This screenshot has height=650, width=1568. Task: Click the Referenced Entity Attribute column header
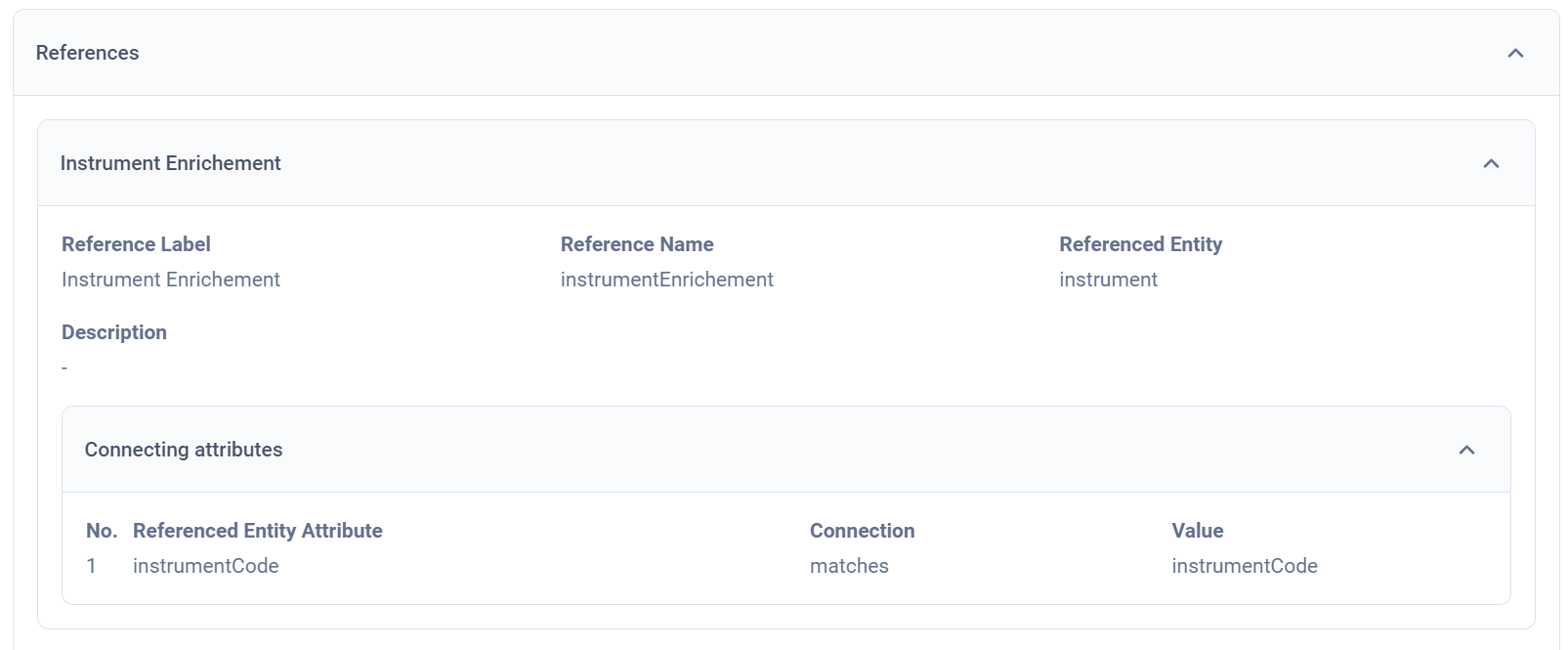tap(257, 531)
